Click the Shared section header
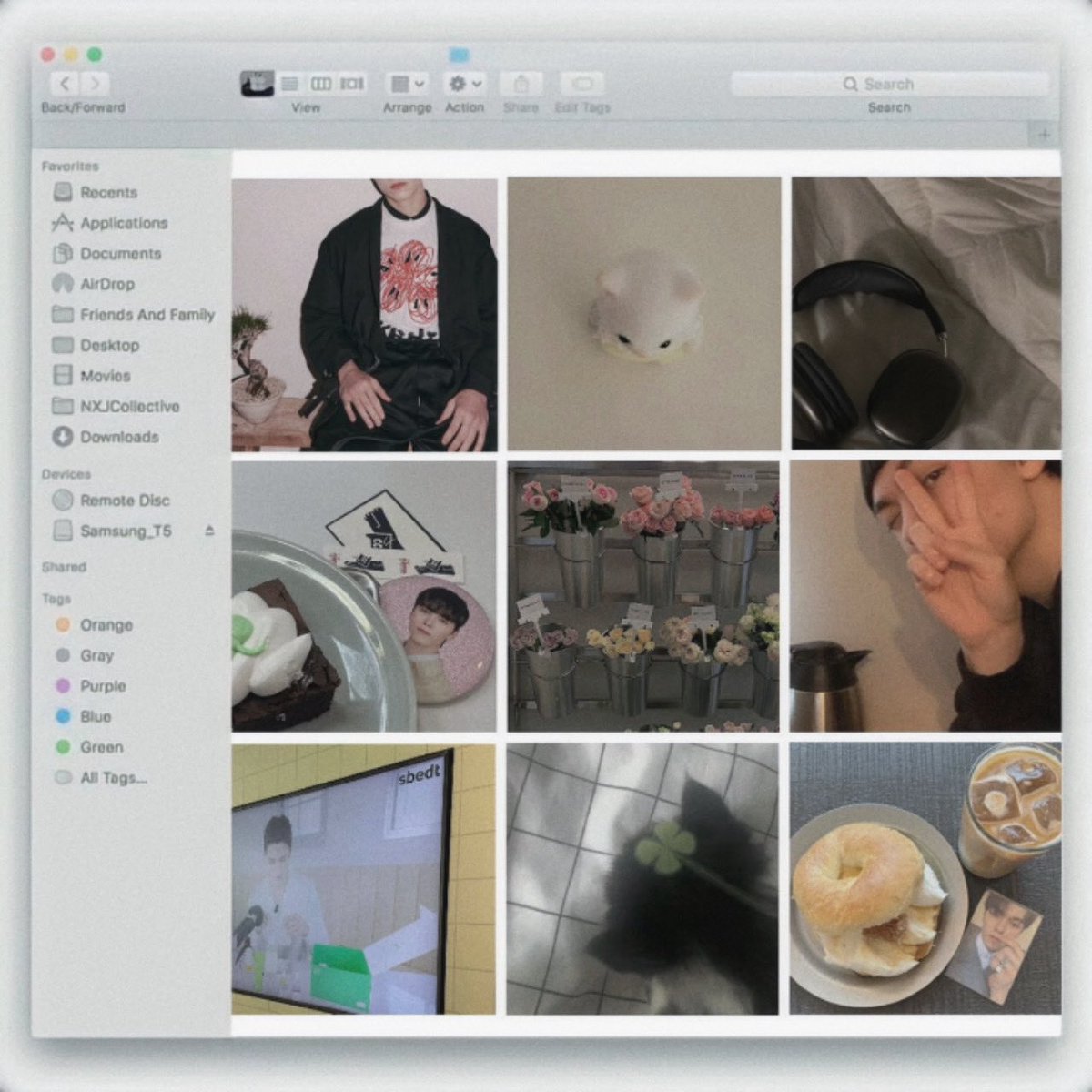The image size is (1092, 1092). pyautogui.click(x=64, y=567)
